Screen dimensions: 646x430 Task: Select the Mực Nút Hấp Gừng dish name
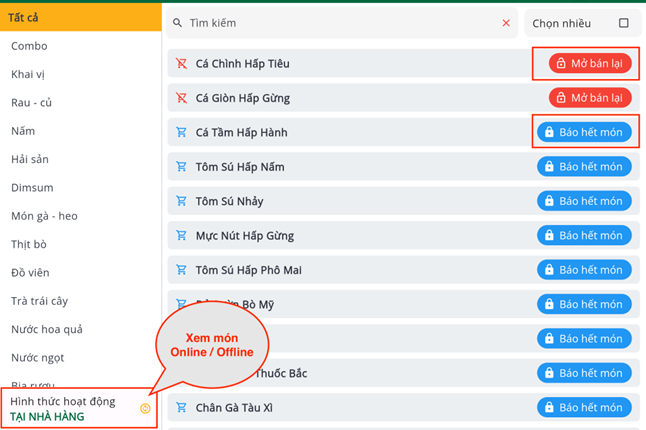(245, 236)
